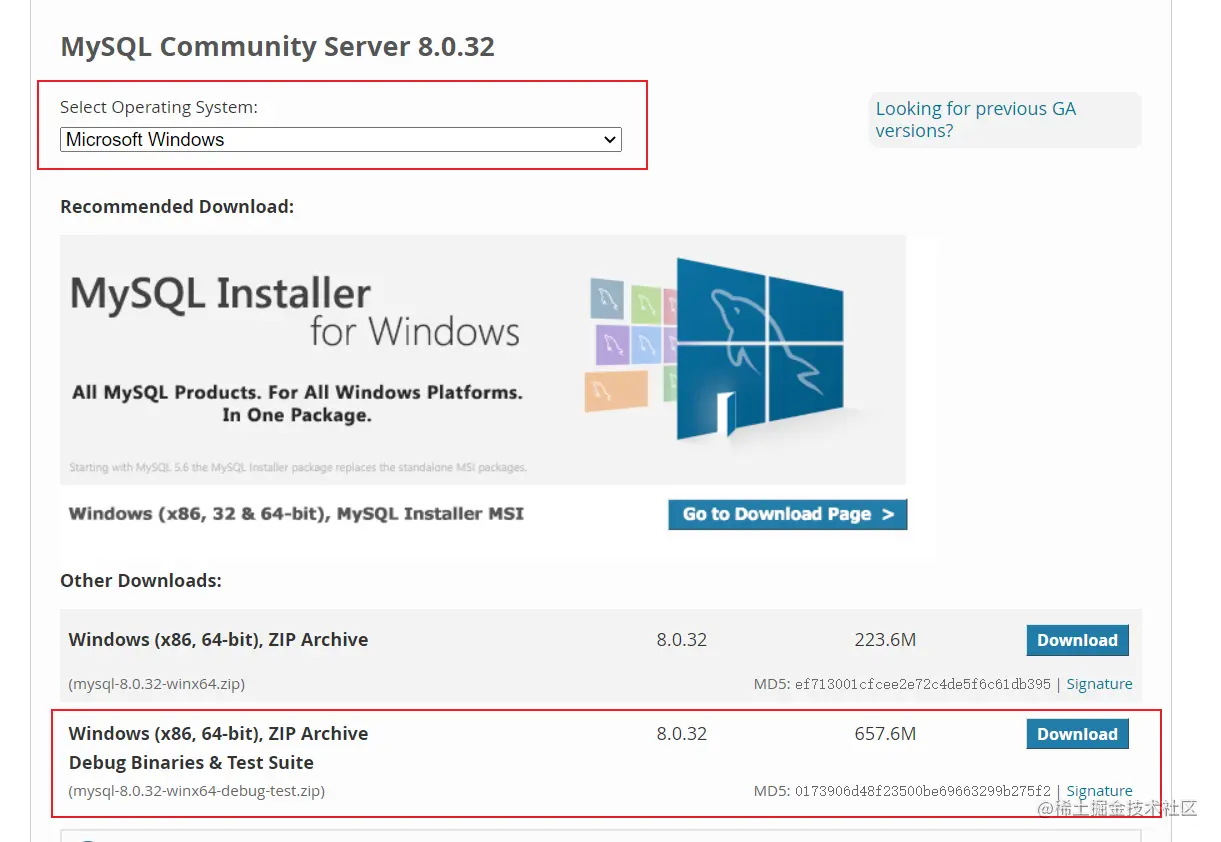Open the 'Looking for previous GA versions?' link
This screenshot has height=842, width=1221.
(x=975, y=120)
